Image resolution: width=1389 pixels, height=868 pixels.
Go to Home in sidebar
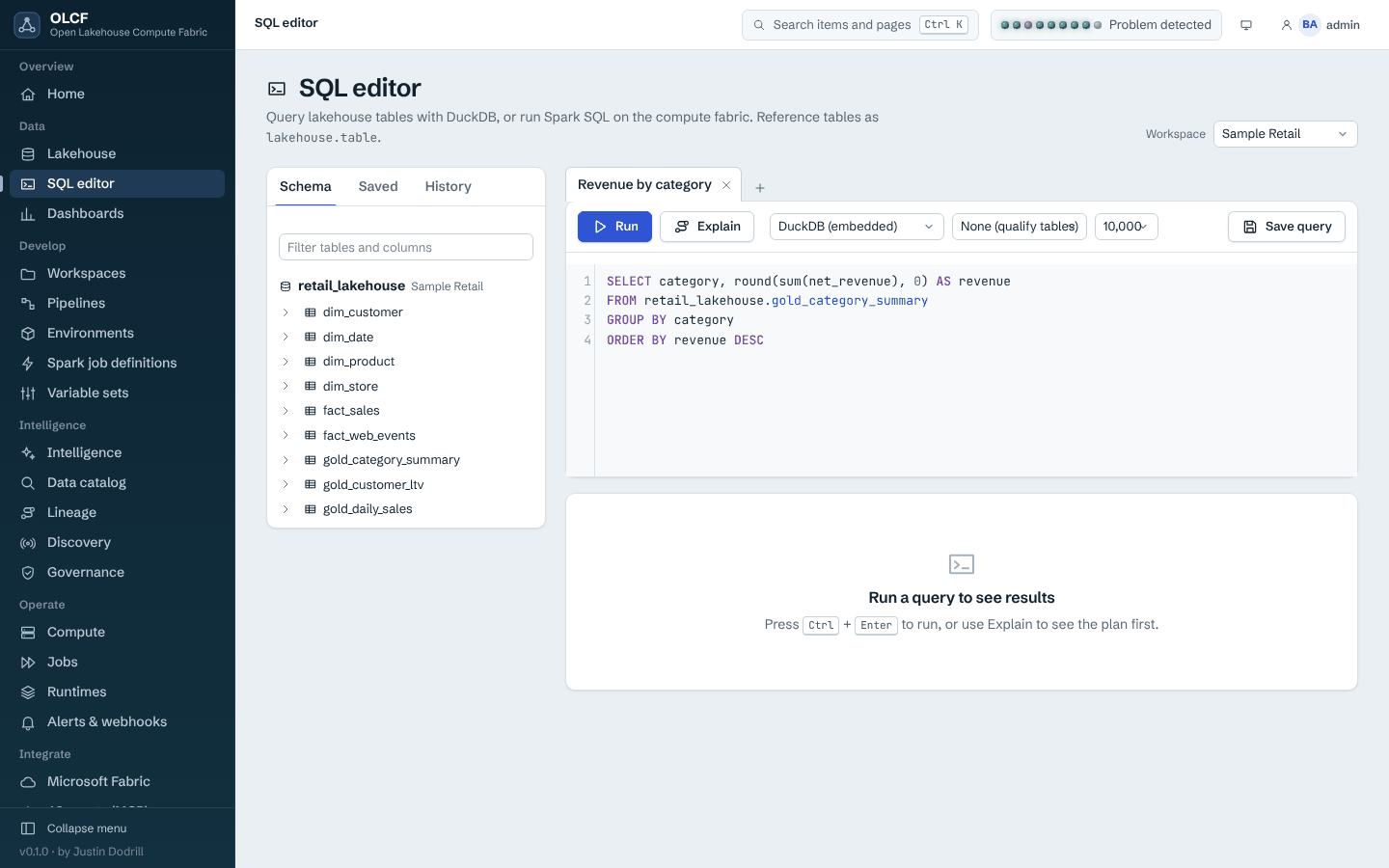[117, 94]
